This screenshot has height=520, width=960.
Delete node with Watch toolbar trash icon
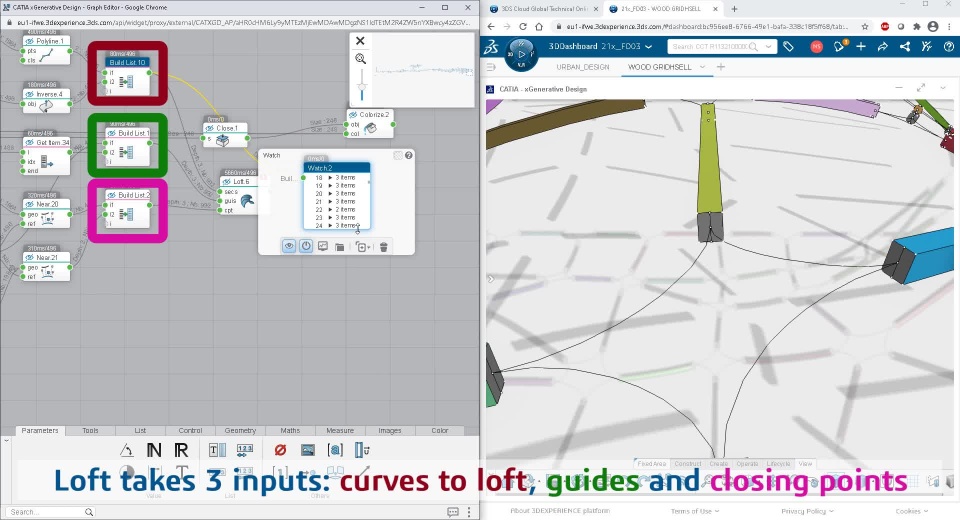384,247
